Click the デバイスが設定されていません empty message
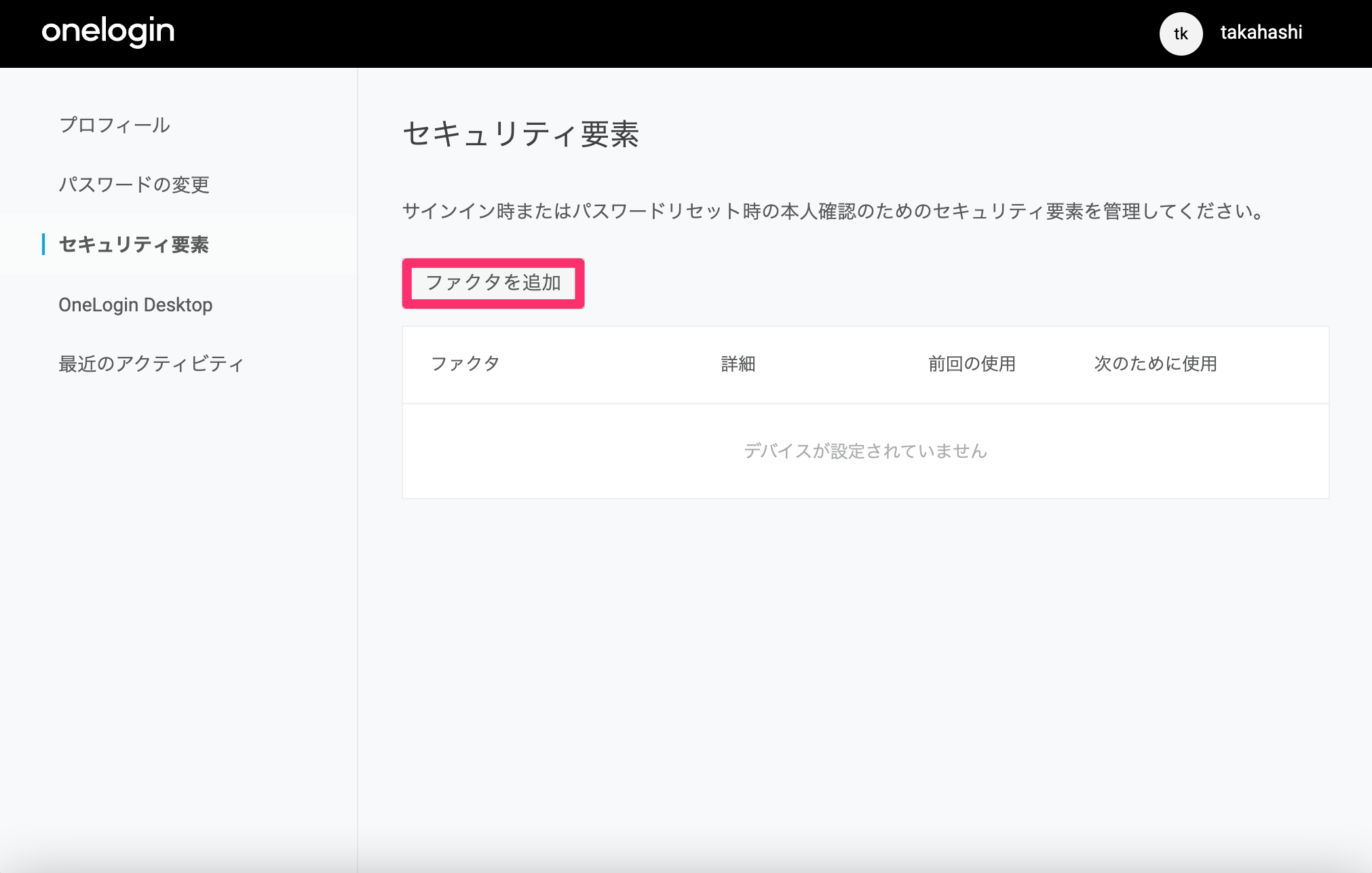The image size is (1372, 873). 865,451
